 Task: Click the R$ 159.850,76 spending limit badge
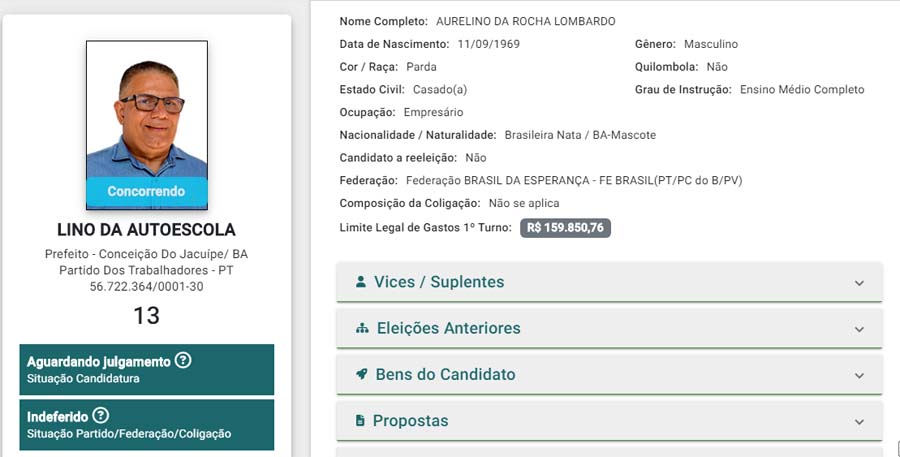565,228
